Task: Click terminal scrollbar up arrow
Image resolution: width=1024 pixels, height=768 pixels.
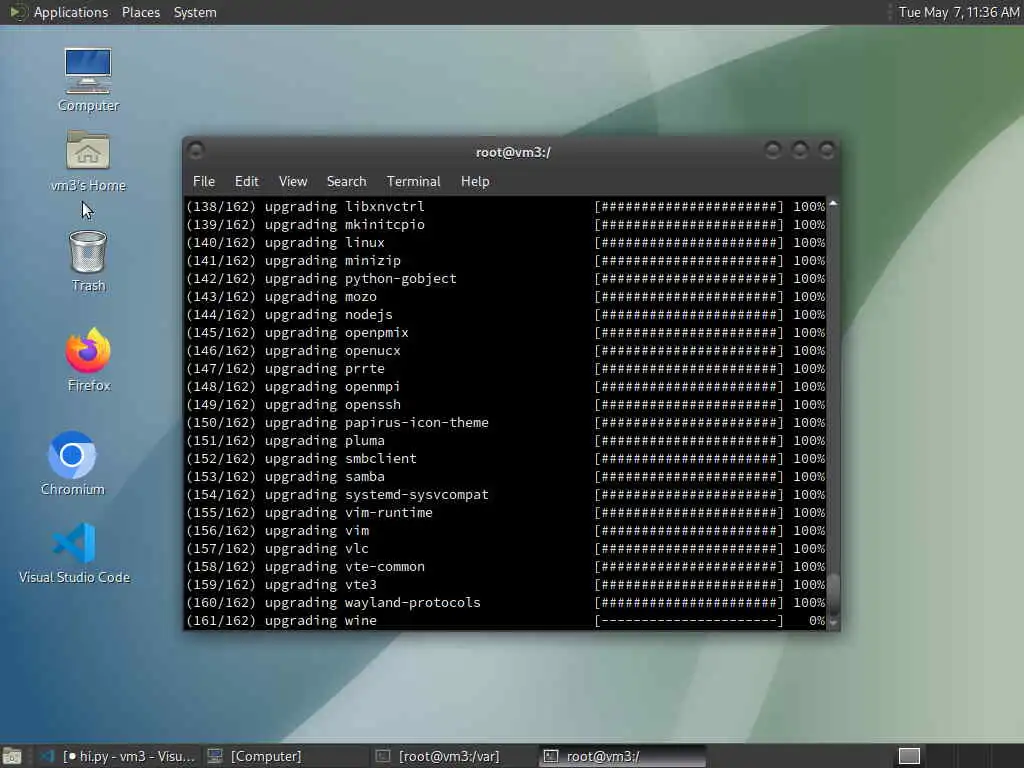Action: coord(833,204)
